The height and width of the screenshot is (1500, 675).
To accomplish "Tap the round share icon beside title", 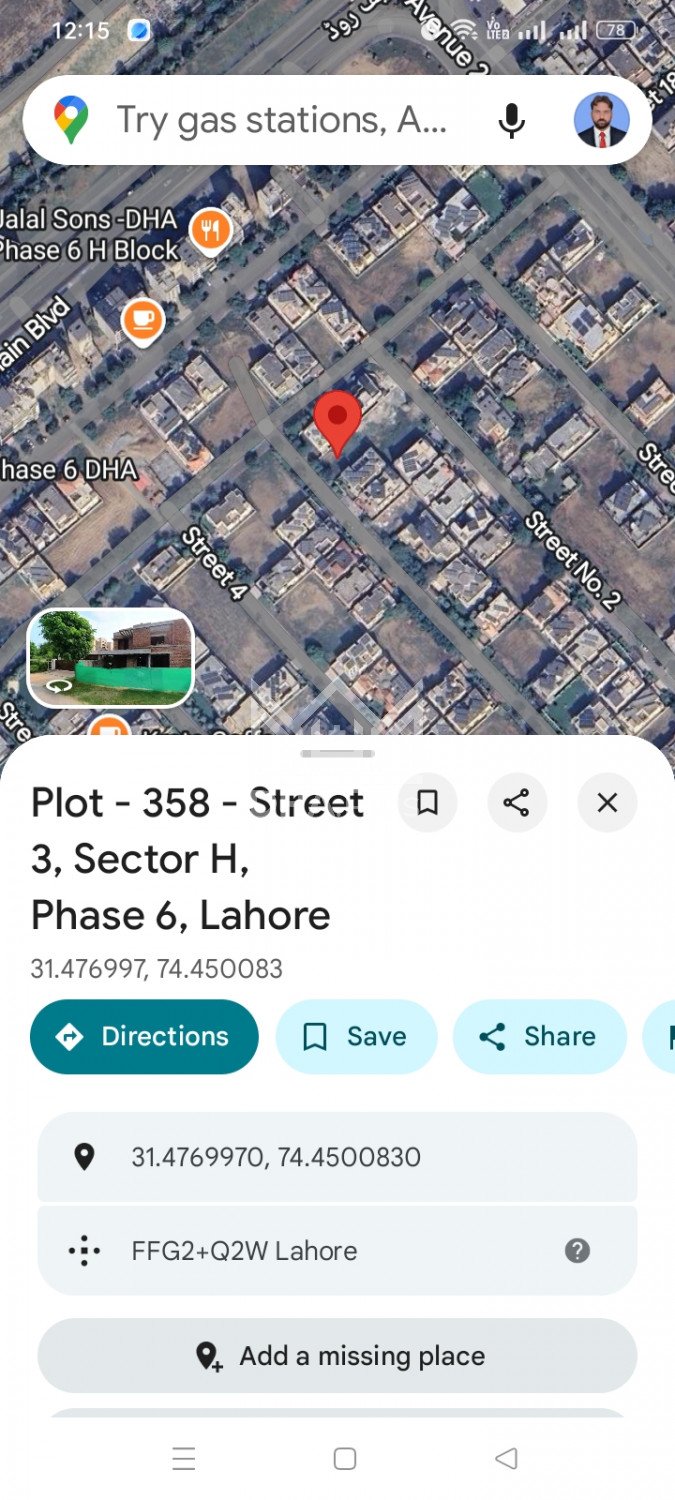I will point(517,802).
